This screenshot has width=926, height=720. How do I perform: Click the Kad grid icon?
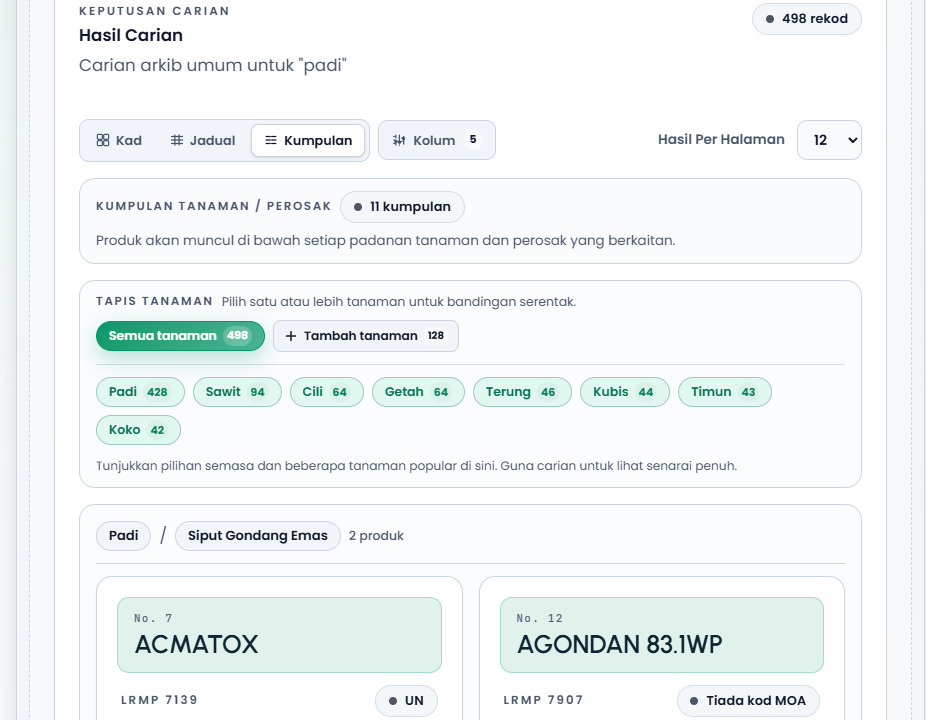click(103, 140)
